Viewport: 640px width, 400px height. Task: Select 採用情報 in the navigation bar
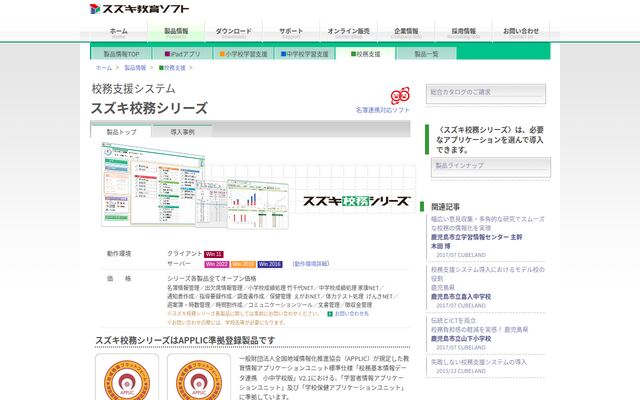click(464, 33)
